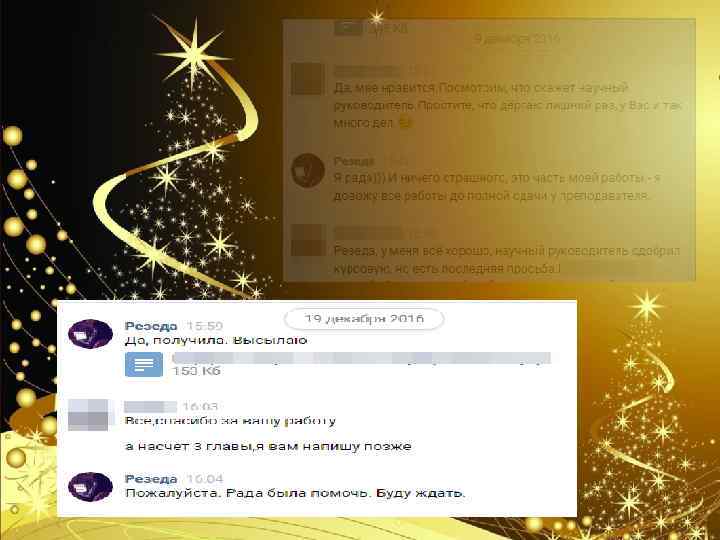Click the 15:59 message timestamp
Viewport: 720px width, 540px height.
click(205, 326)
